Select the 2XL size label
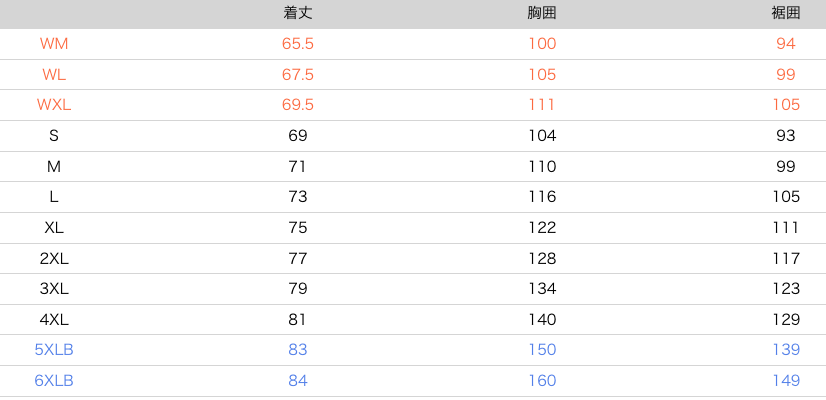 pos(54,258)
